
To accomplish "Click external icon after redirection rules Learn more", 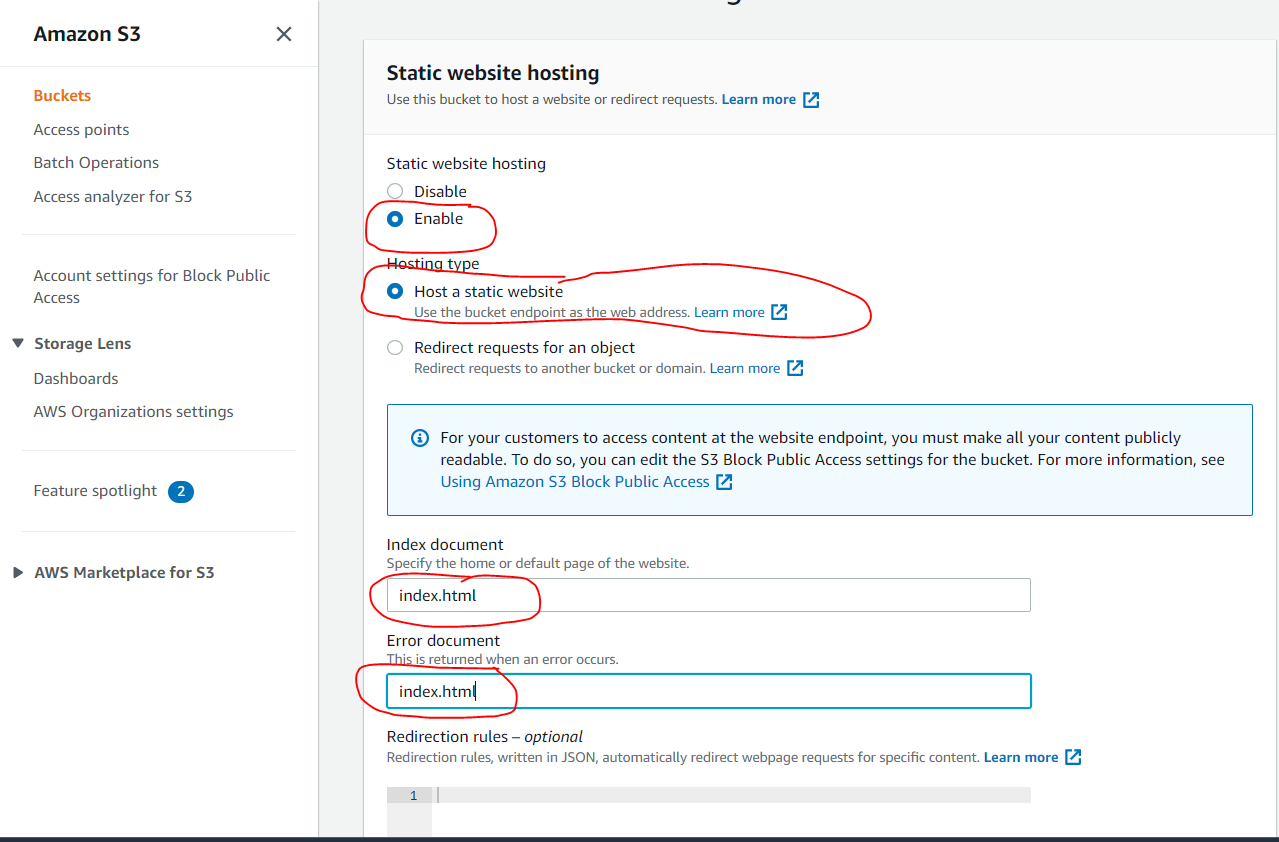I will 1073,757.
